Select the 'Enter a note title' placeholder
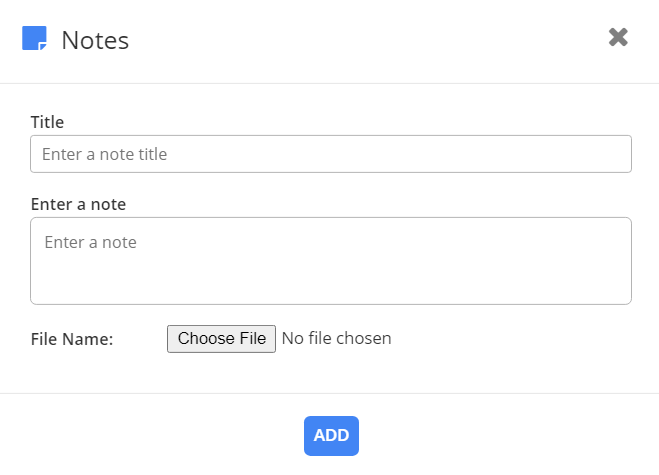Screen dimensions: 659x475 coord(104,154)
